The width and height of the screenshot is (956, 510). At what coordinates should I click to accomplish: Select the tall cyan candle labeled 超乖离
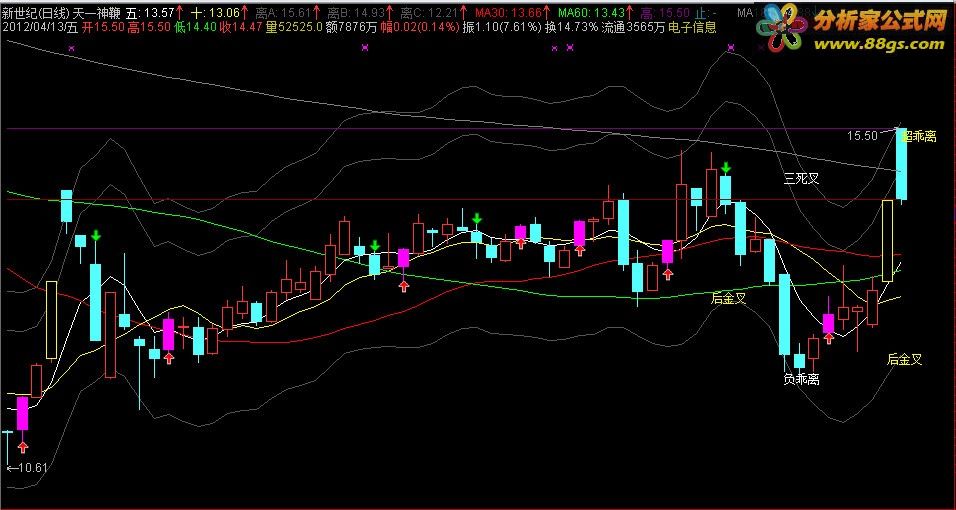[901, 163]
